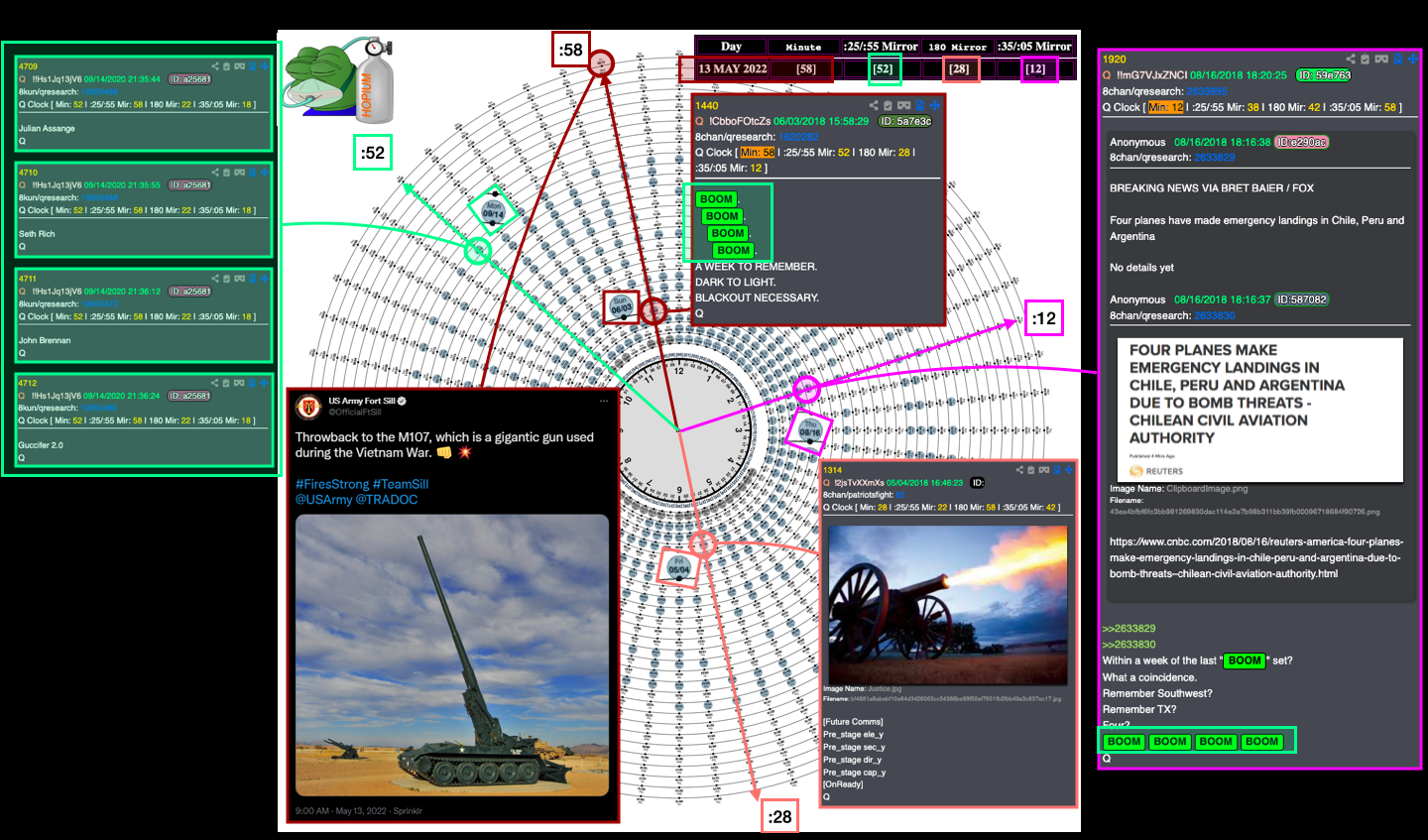The image size is (1428, 840).
Task: Open the M107 gun photo in the tweet
Action: point(452,655)
